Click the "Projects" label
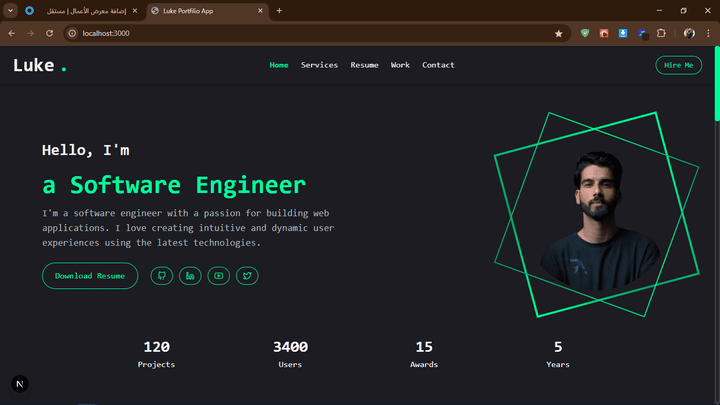 coord(156,365)
